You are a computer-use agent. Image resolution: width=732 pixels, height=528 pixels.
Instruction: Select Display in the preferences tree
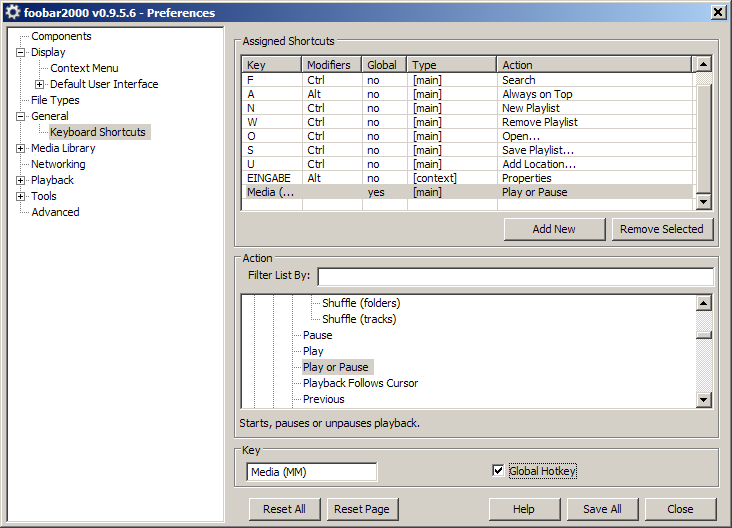tap(48, 52)
